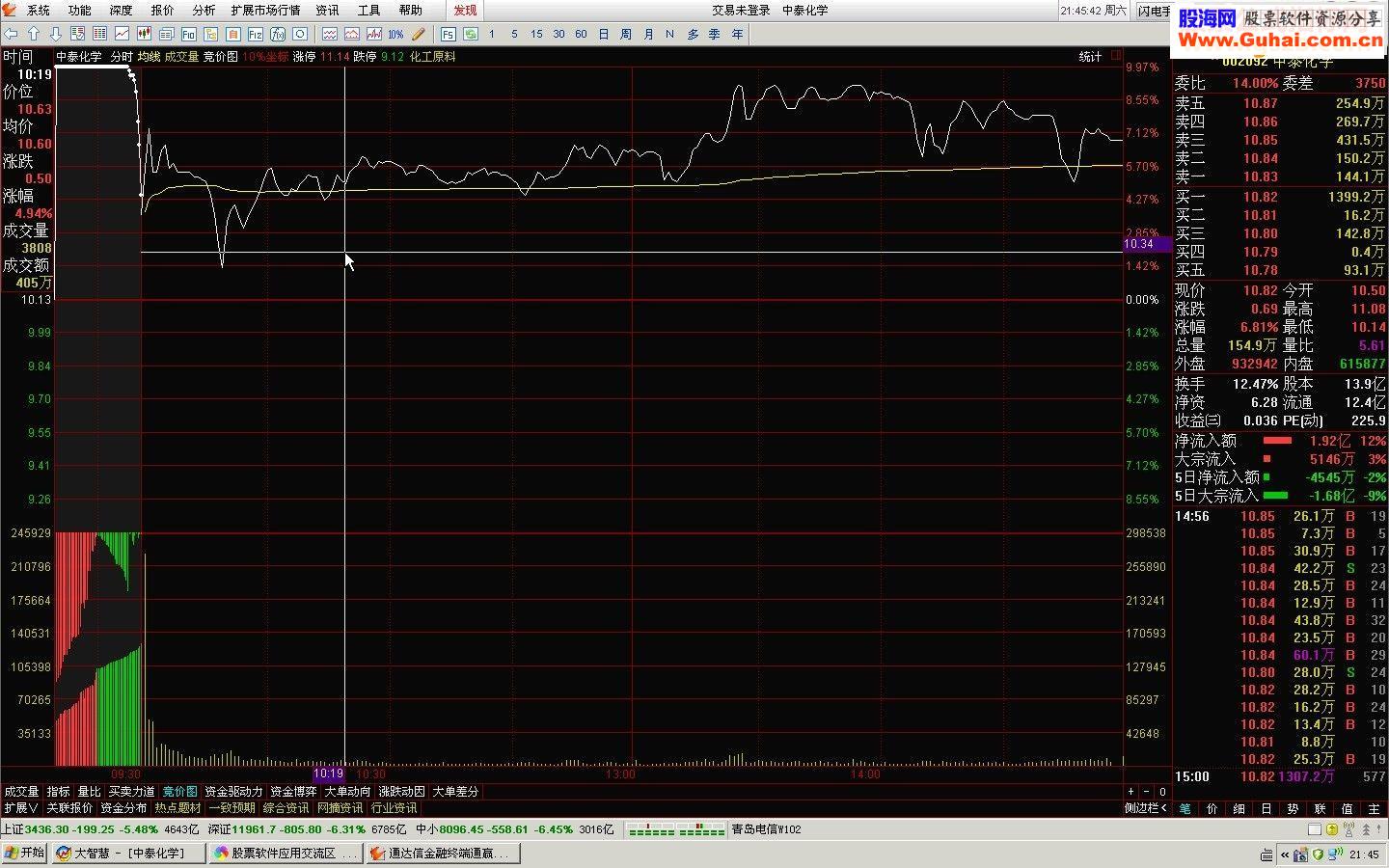Click the 上证 index status entry
This screenshot has width=1389, height=868.
tap(99, 829)
